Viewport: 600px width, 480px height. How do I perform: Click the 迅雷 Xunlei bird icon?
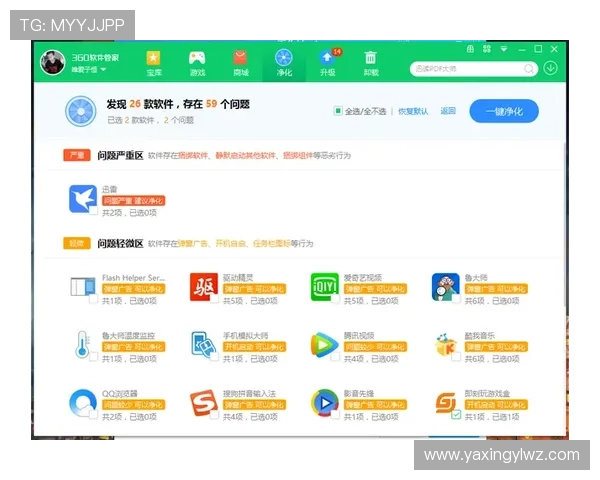(83, 199)
